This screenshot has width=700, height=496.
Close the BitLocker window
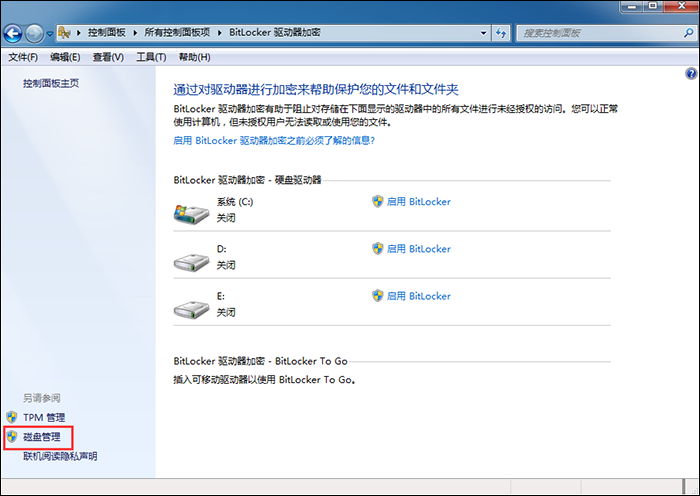(x=681, y=6)
